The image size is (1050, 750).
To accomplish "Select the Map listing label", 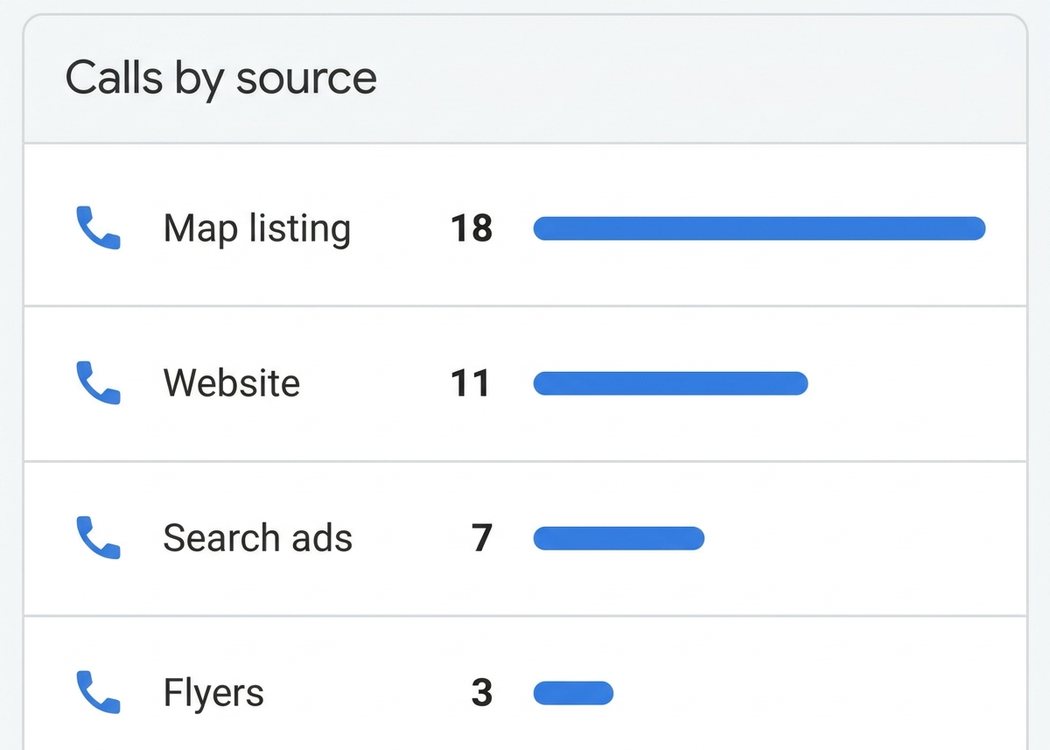I will (x=257, y=229).
